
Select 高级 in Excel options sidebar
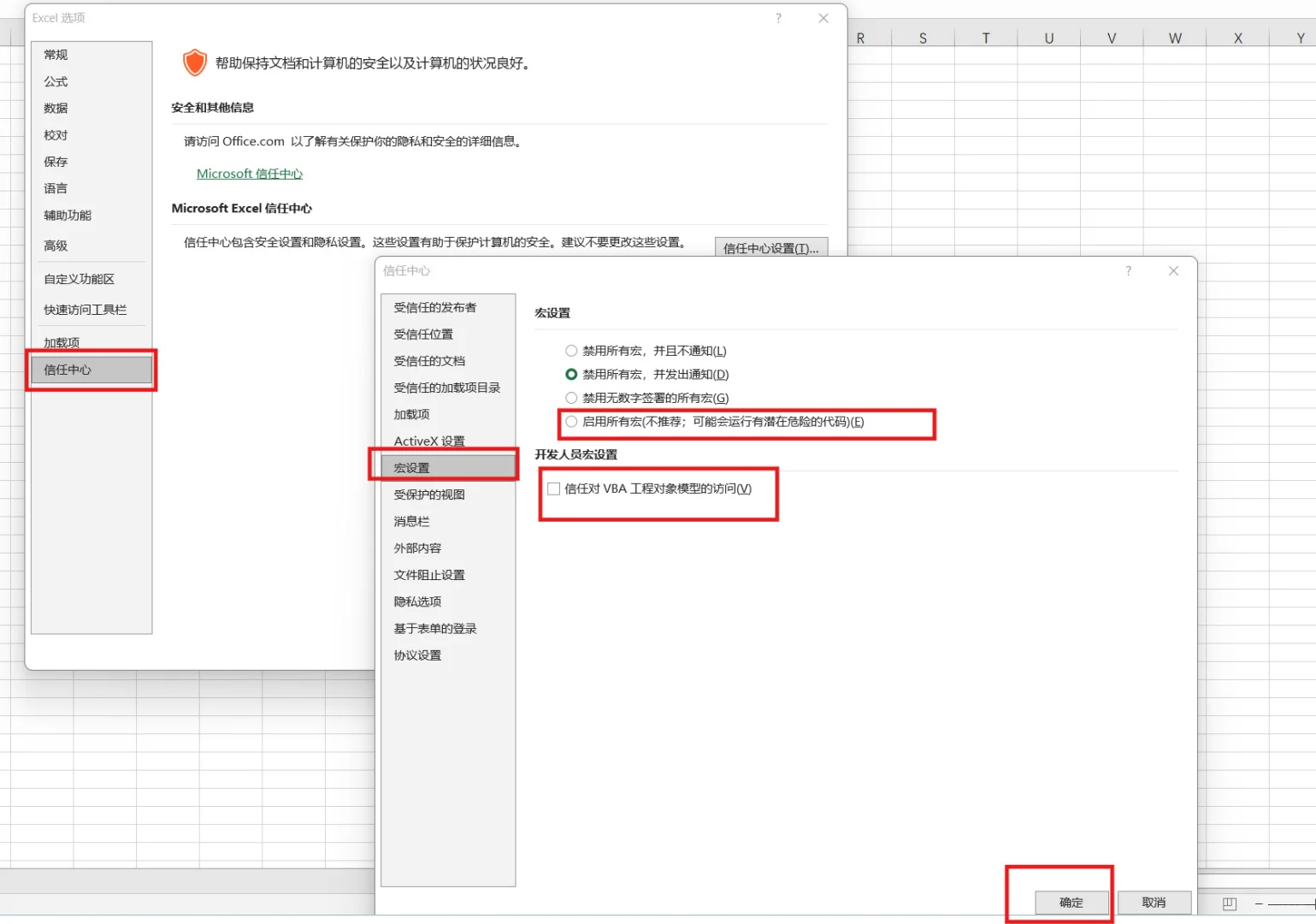91,246
